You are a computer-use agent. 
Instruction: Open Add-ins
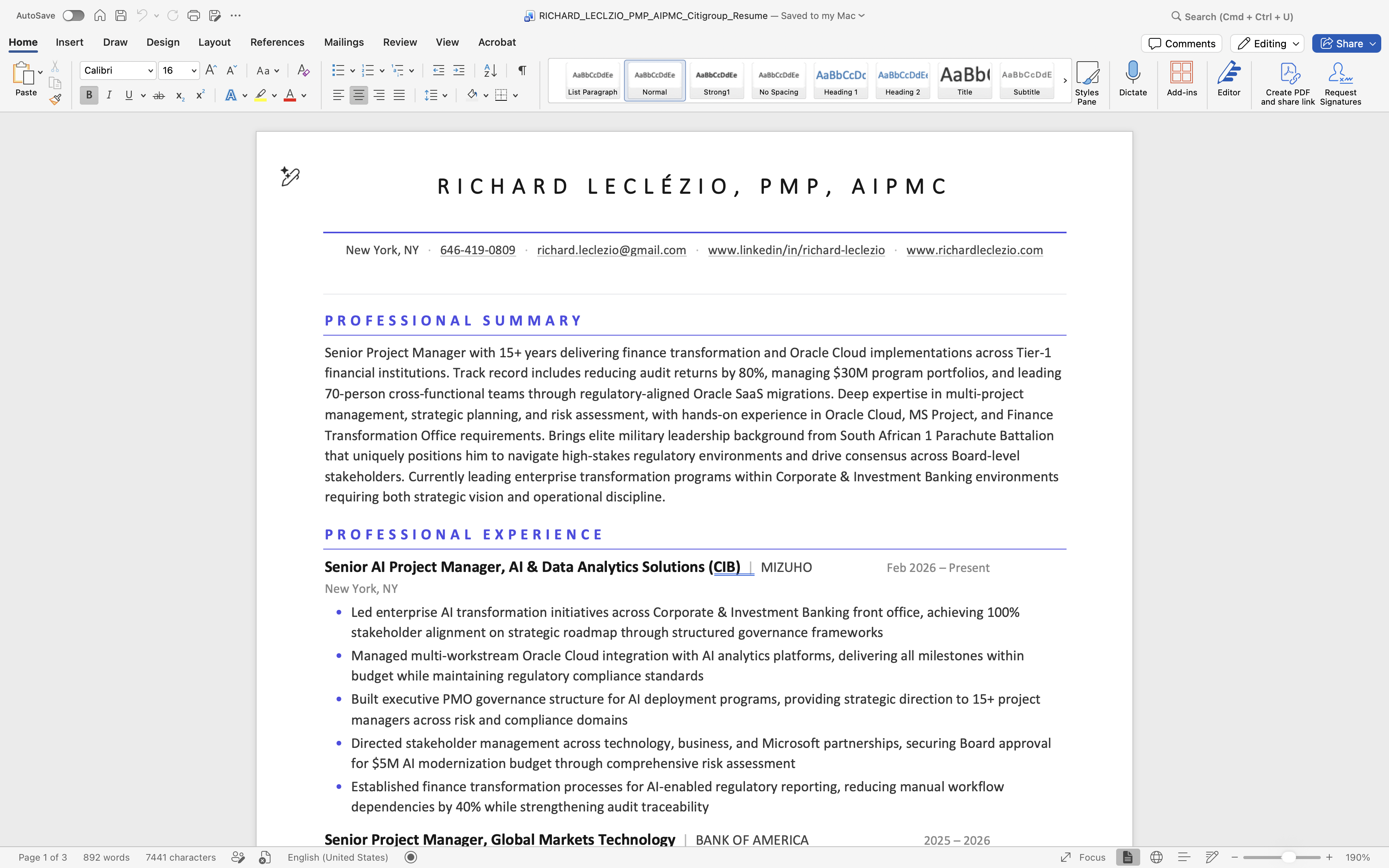tap(1182, 79)
